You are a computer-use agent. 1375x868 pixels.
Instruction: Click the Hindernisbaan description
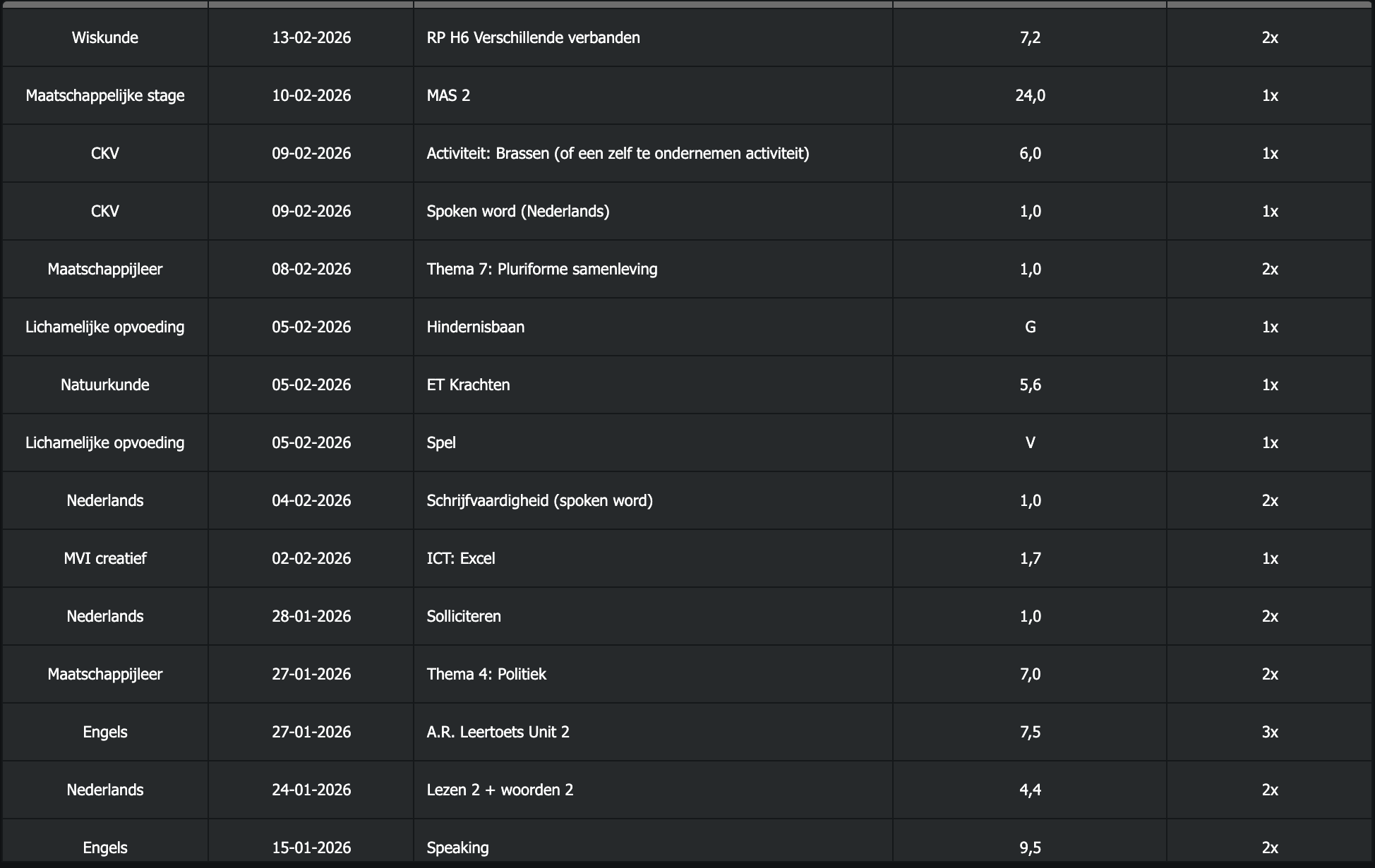[x=475, y=327]
